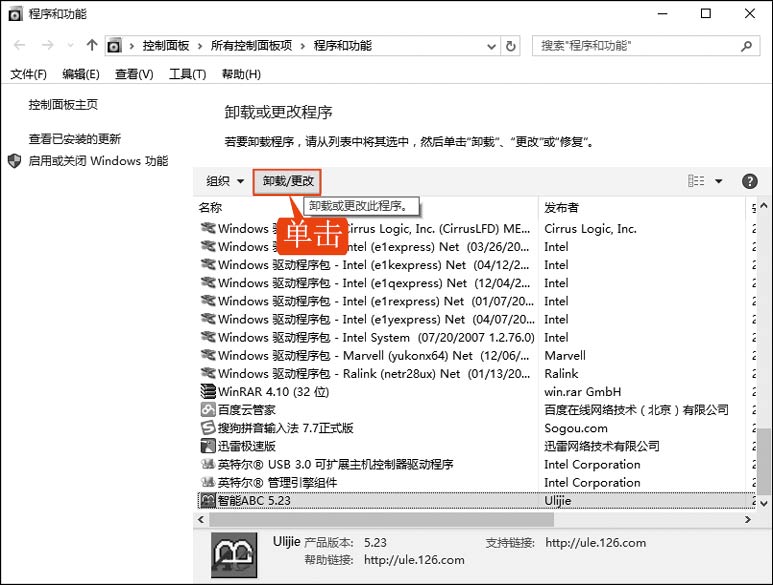Select the e1yexpress driver package icon
Image resolution: width=773 pixels, height=585 pixels.
tap(208, 319)
